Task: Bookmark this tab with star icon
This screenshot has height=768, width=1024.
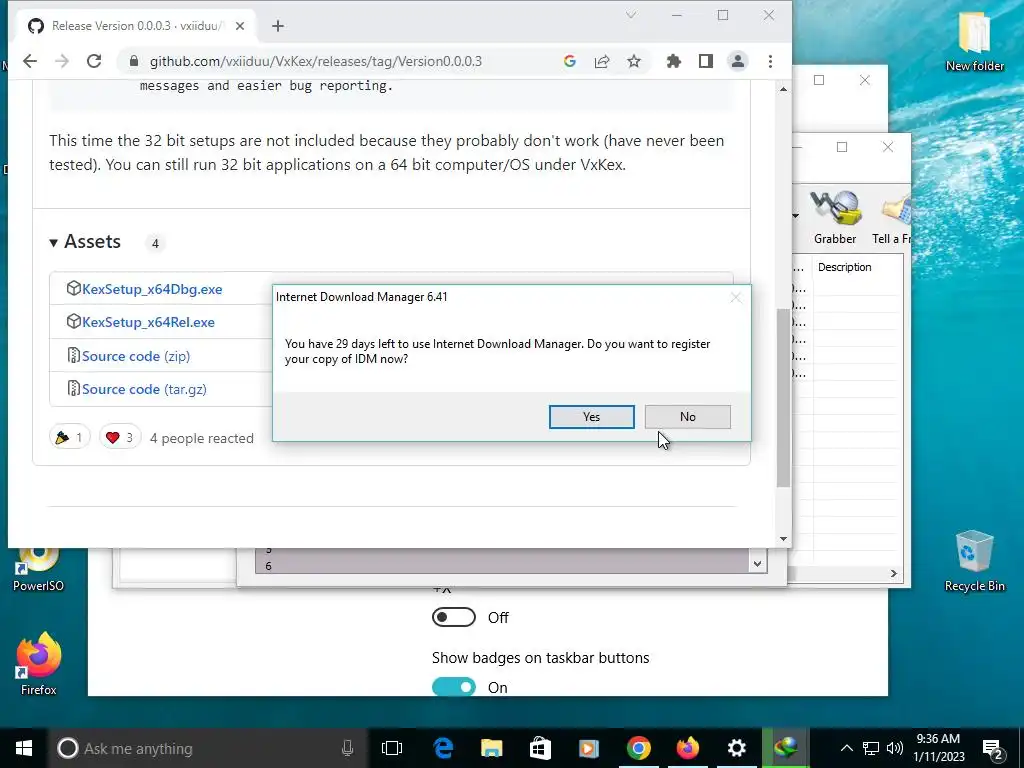Action: point(633,61)
